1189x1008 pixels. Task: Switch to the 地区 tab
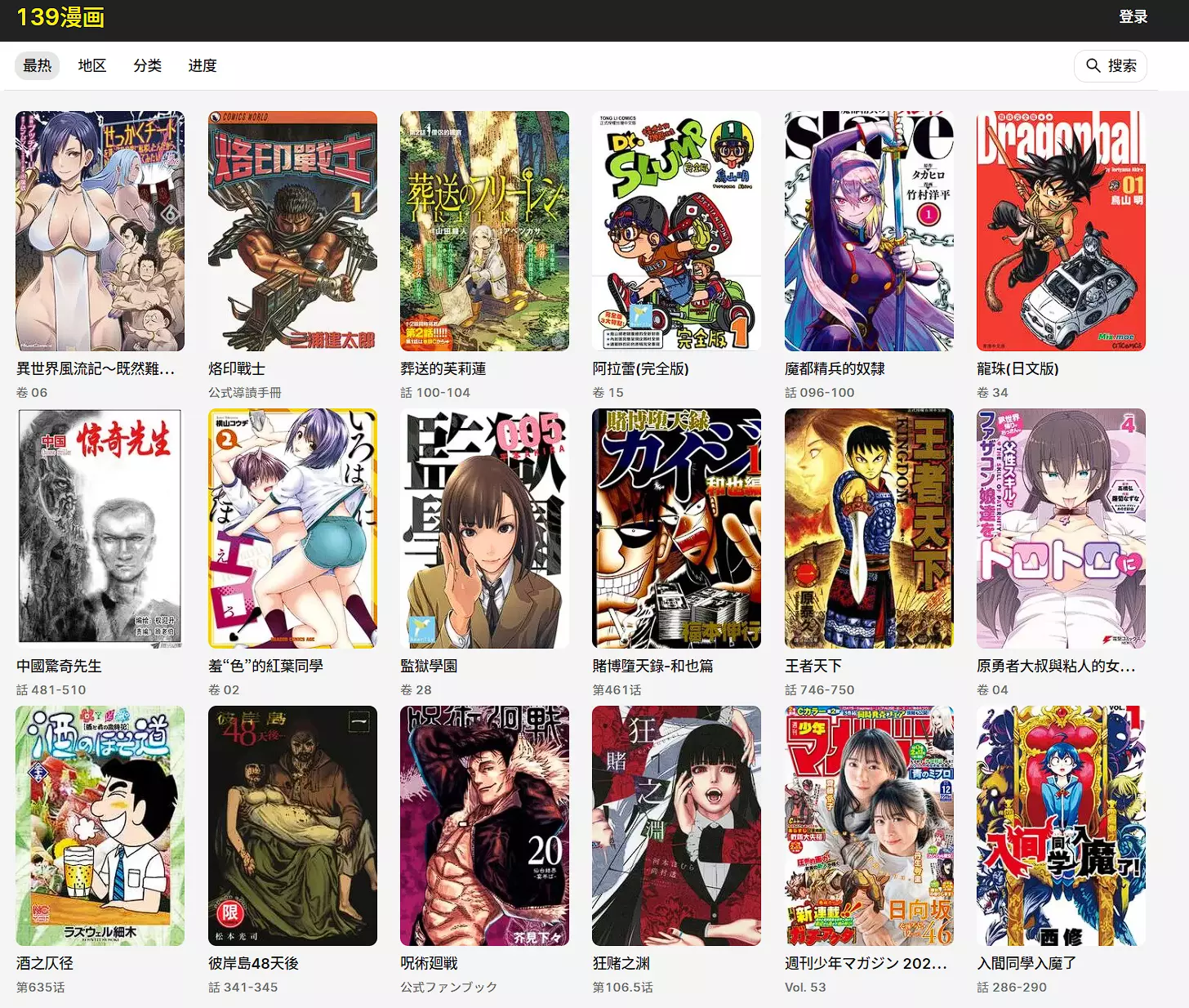pyautogui.click(x=92, y=65)
